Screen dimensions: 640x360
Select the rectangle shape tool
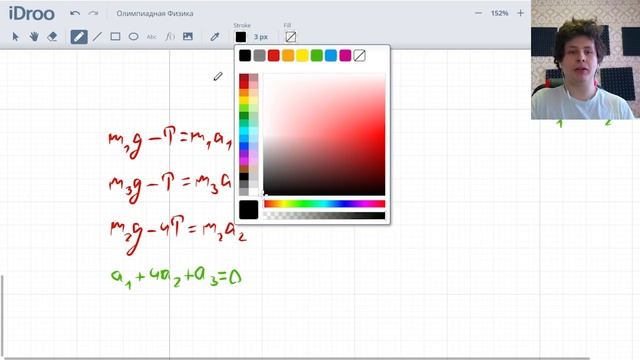[115, 37]
